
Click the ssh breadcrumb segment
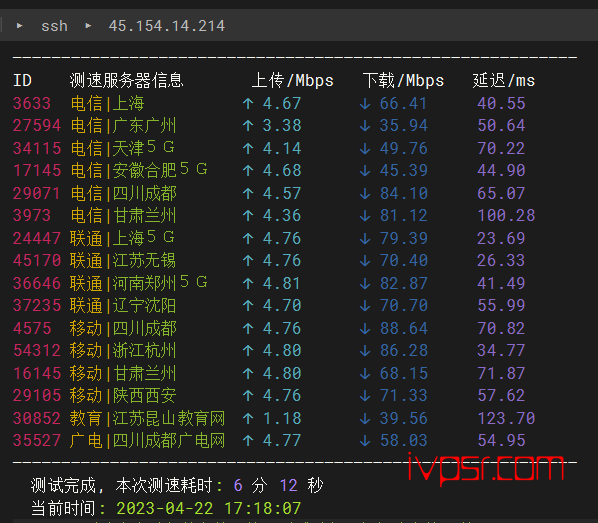coord(54,26)
